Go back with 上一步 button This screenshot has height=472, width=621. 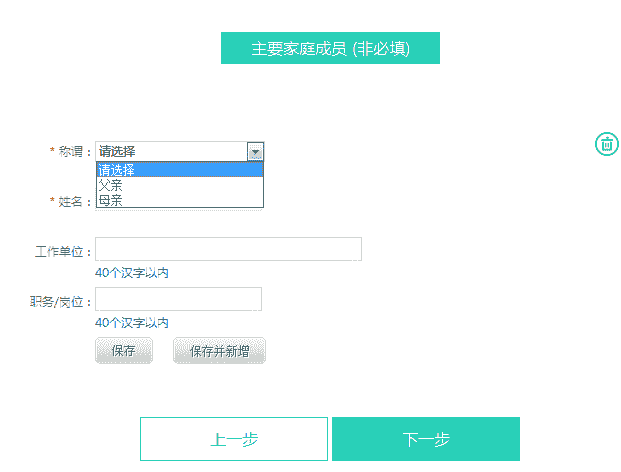click(234, 439)
